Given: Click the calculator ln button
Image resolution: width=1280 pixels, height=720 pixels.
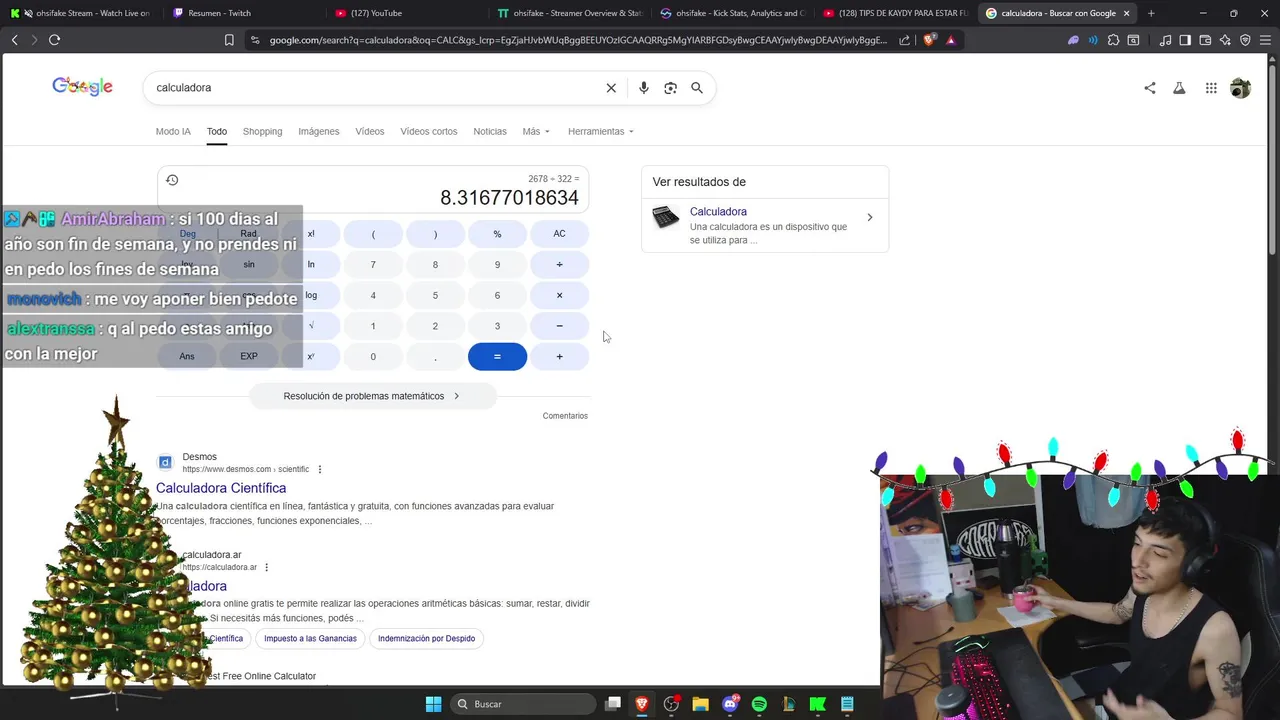Looking at the screenshot, I should tap(311, 265).
